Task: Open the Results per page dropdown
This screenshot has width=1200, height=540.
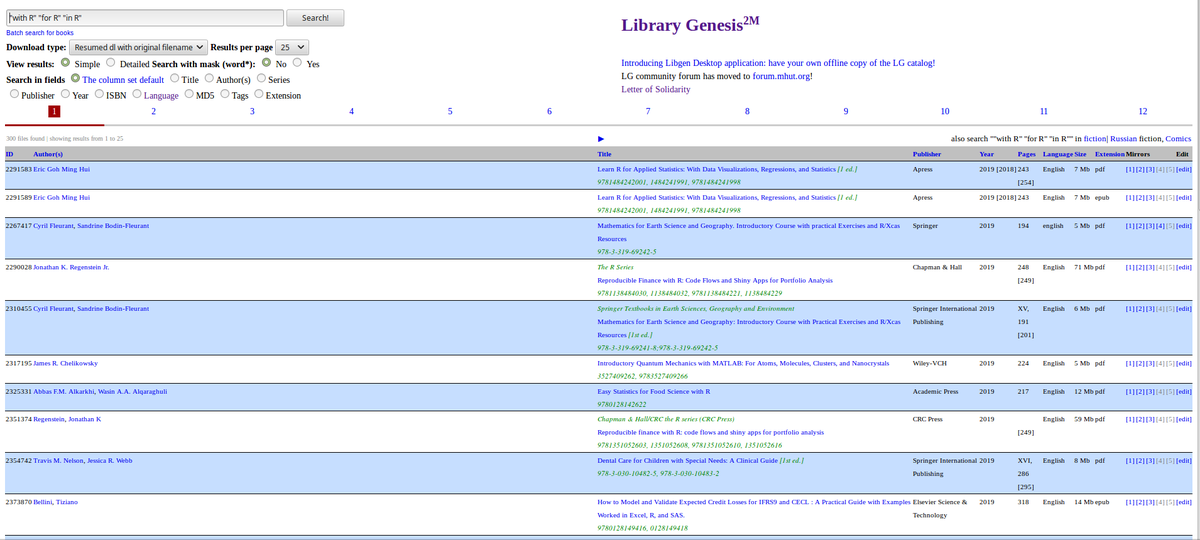Action: [291, 47]
